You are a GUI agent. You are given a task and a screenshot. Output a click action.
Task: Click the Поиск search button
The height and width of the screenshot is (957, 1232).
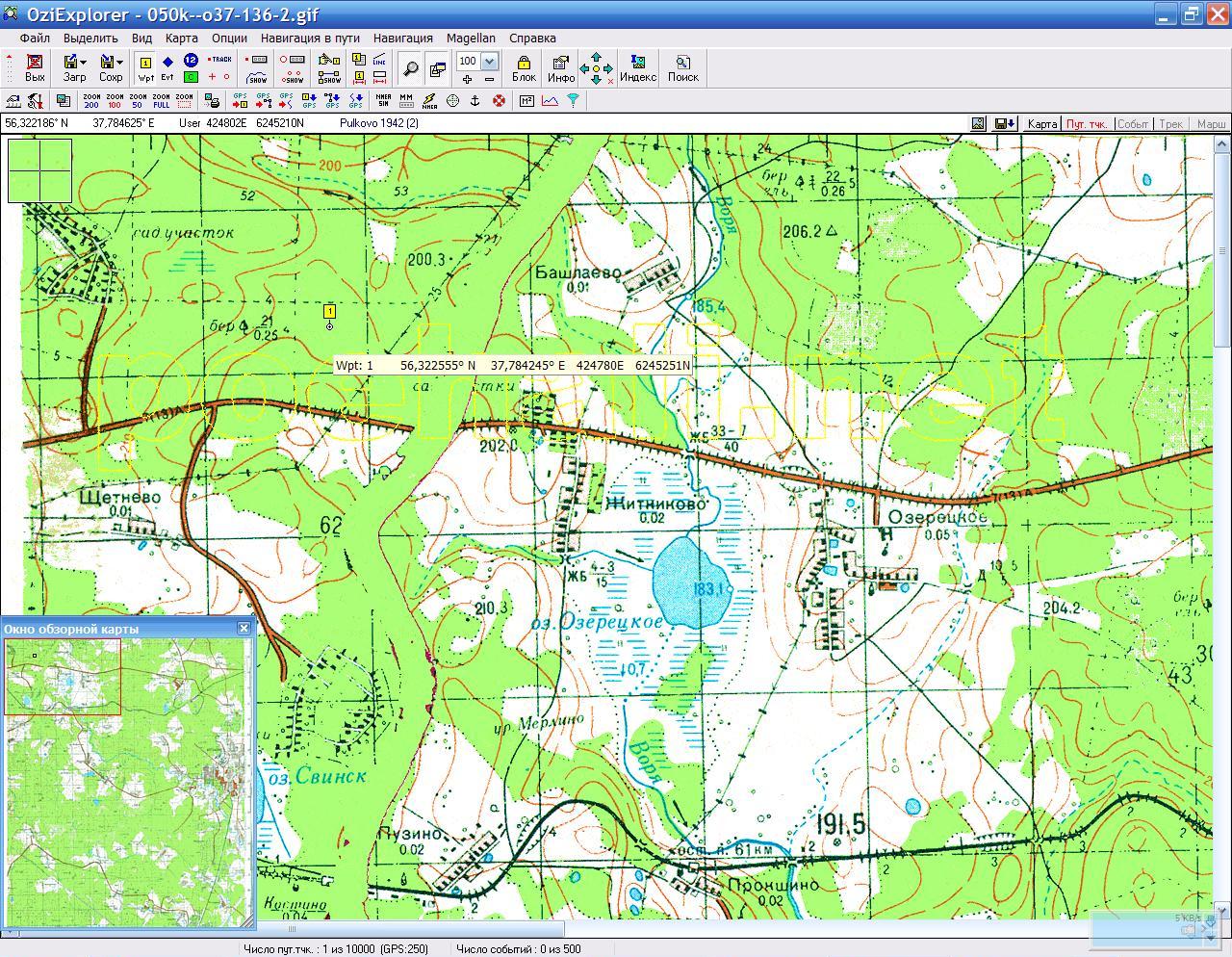click(x=682, y=67)
